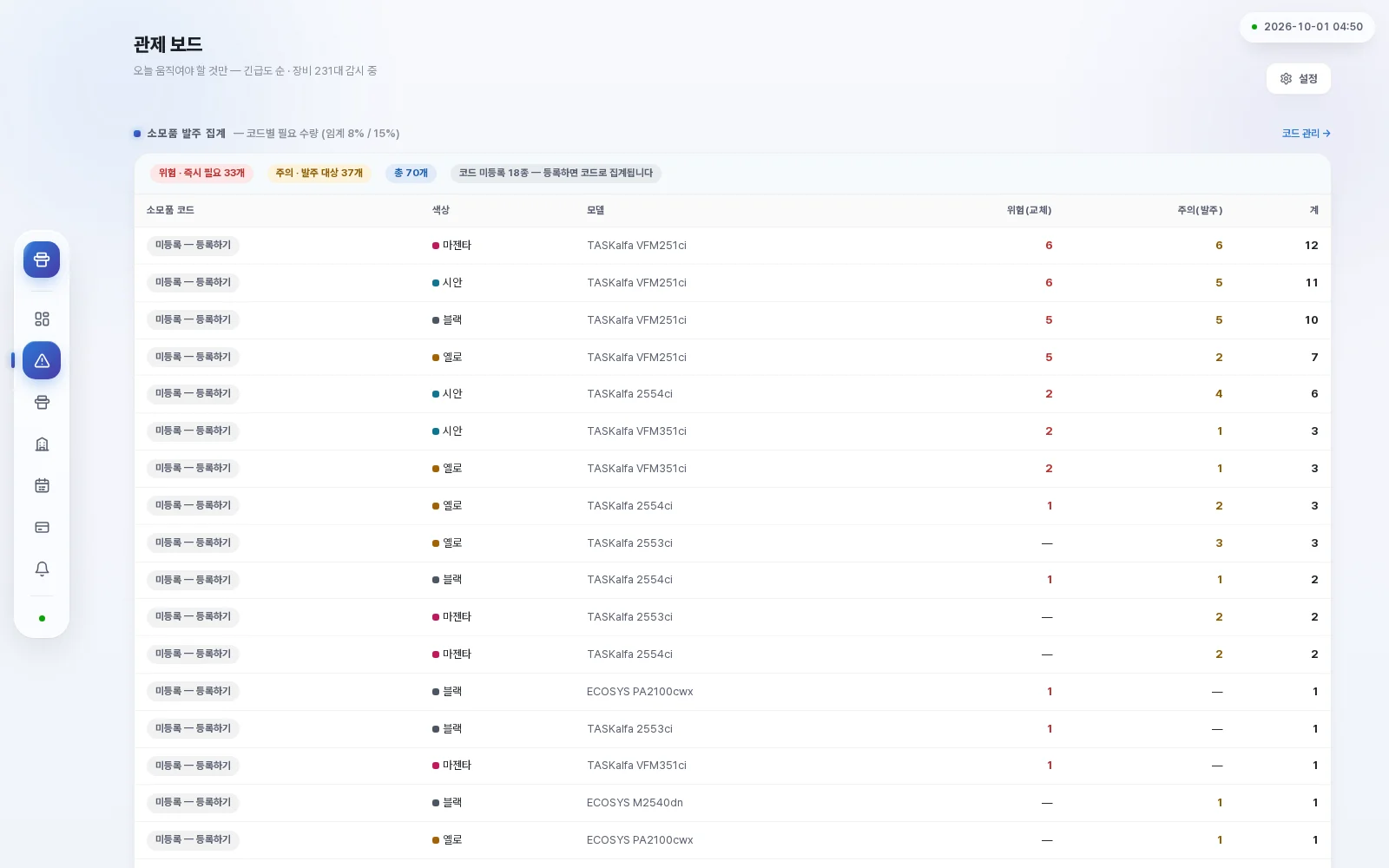Open the calendar icon in sidebar

(42, 485)
